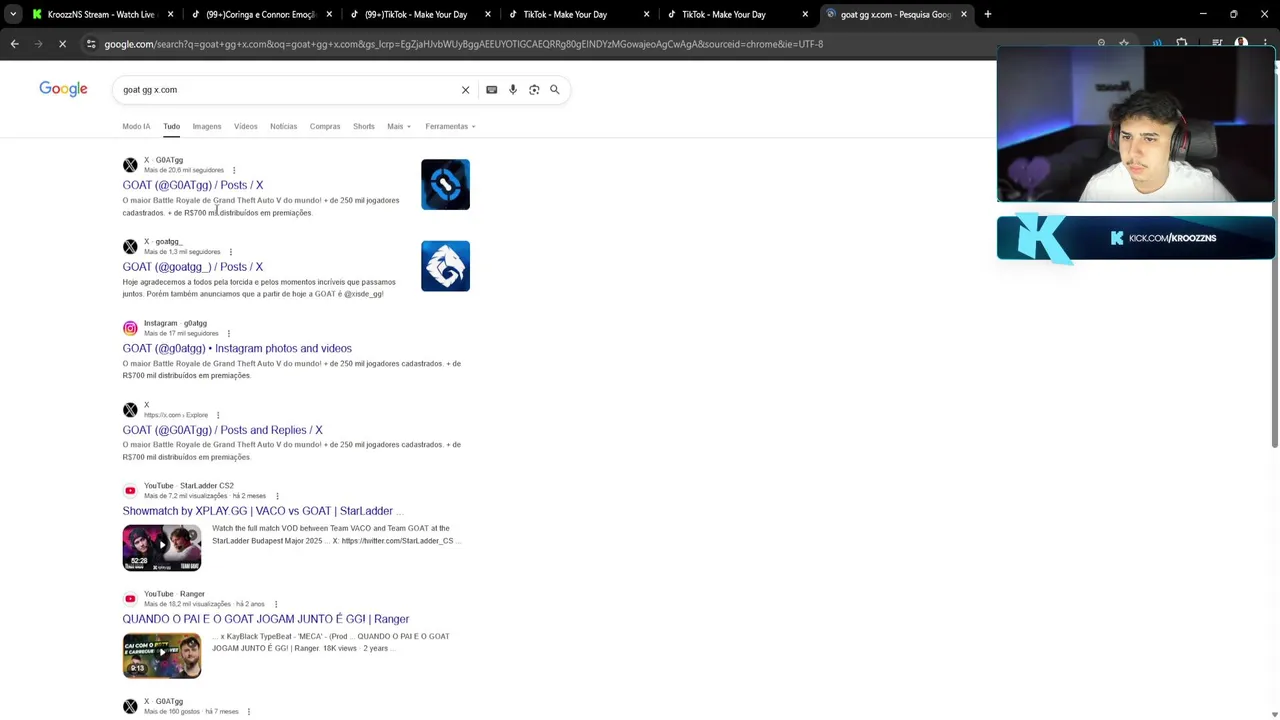Click YouTube favicon of Ranger result
This screenshot has height=720, width=1280.
pos(130,599)
